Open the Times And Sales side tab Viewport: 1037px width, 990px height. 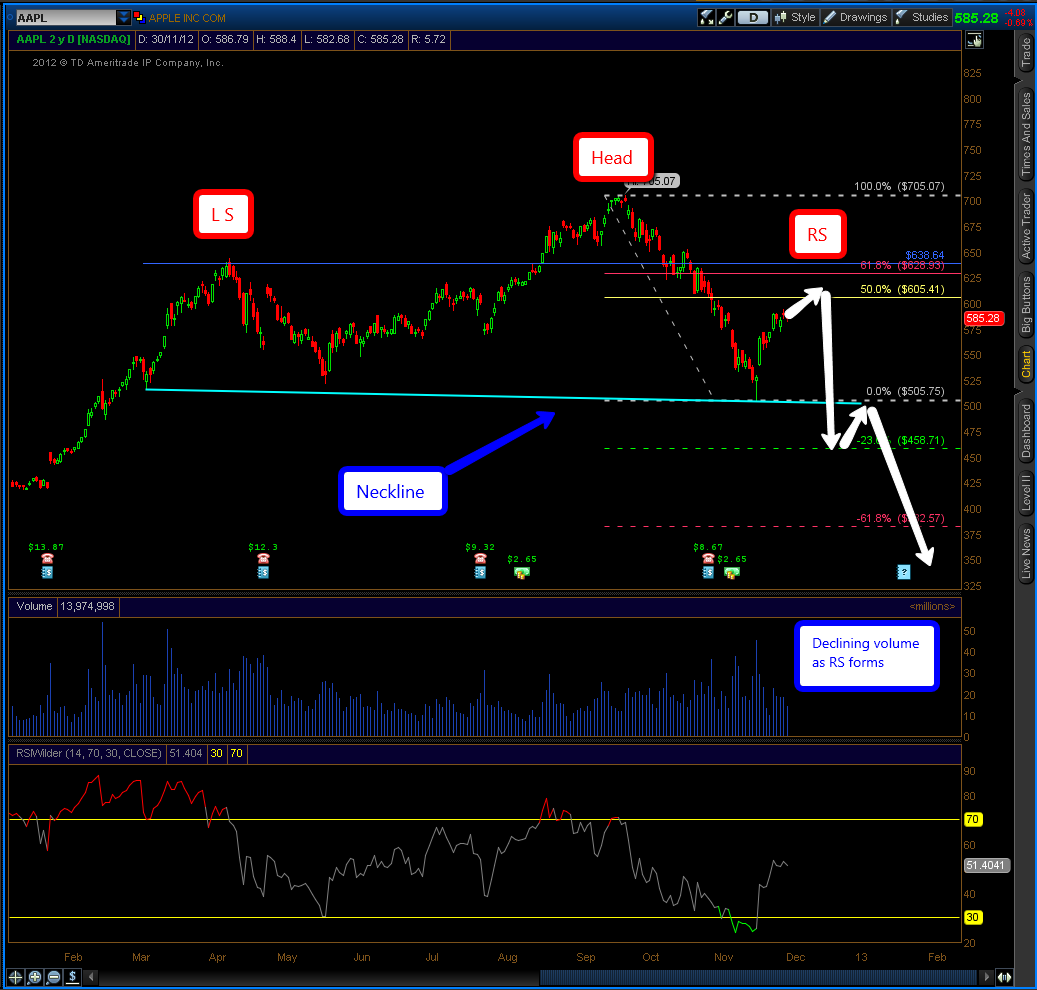tap(1026, 134)
